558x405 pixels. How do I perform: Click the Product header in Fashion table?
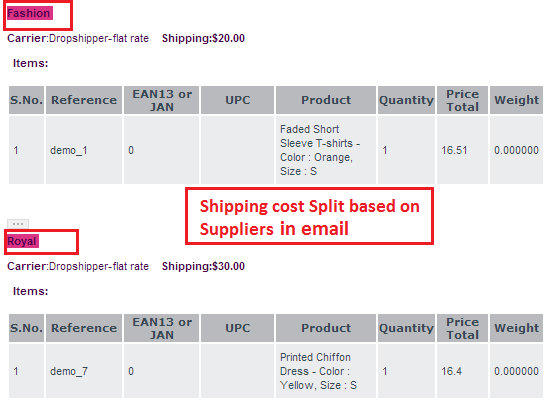[326, 100]
